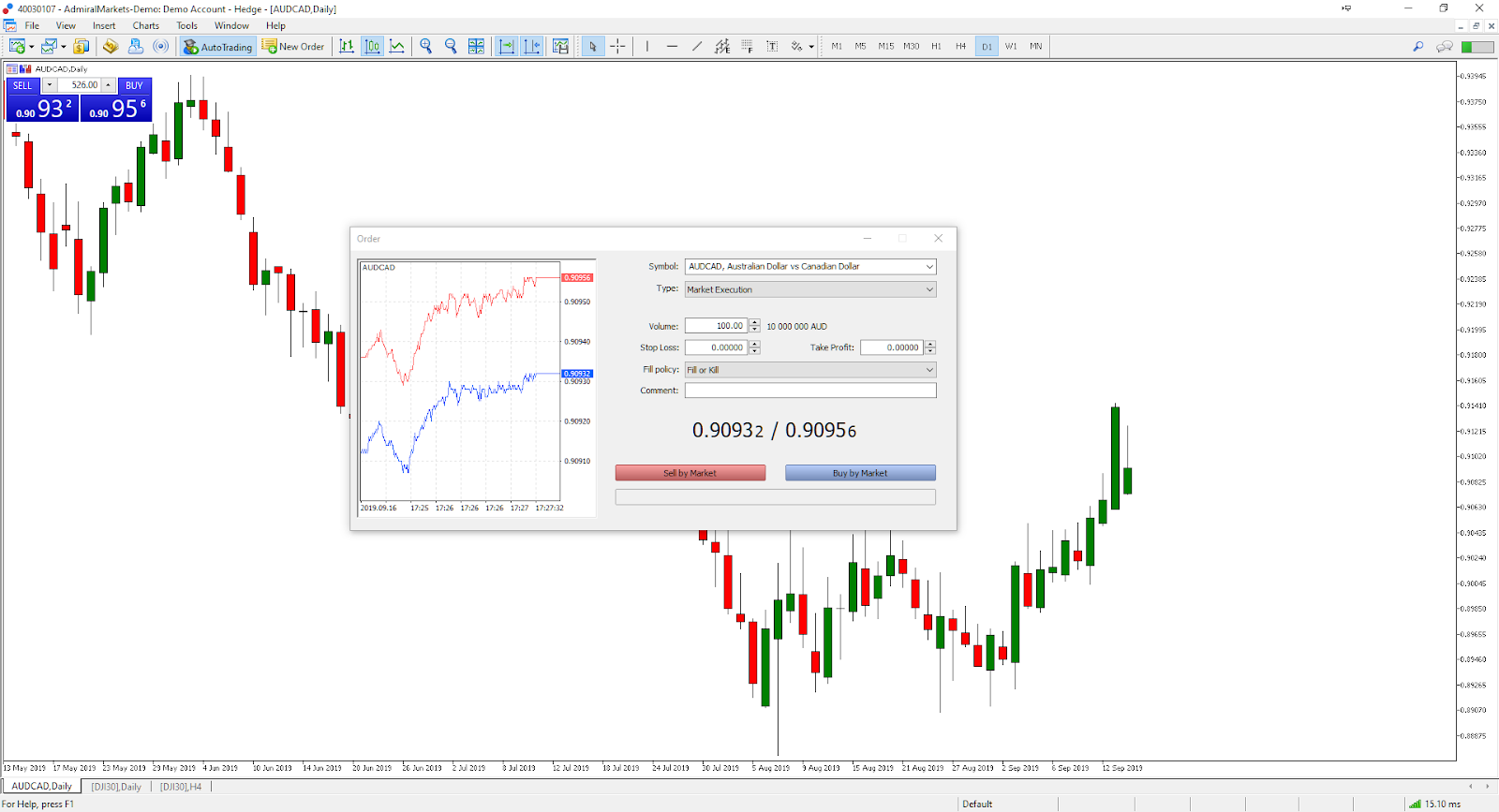The height and width of the screenshot is (812, 1499).
Task: Open the Symbol dropdown in Order dialog
Action: click(x=929, y=267)
